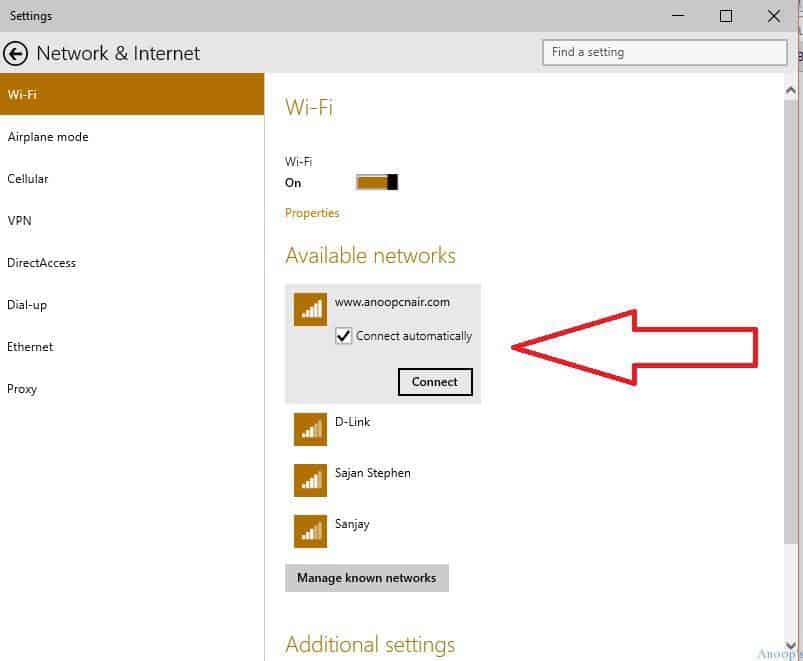Turn off the Wi-Fi toggle switch

pyautogui.click(x=377, y=182)
